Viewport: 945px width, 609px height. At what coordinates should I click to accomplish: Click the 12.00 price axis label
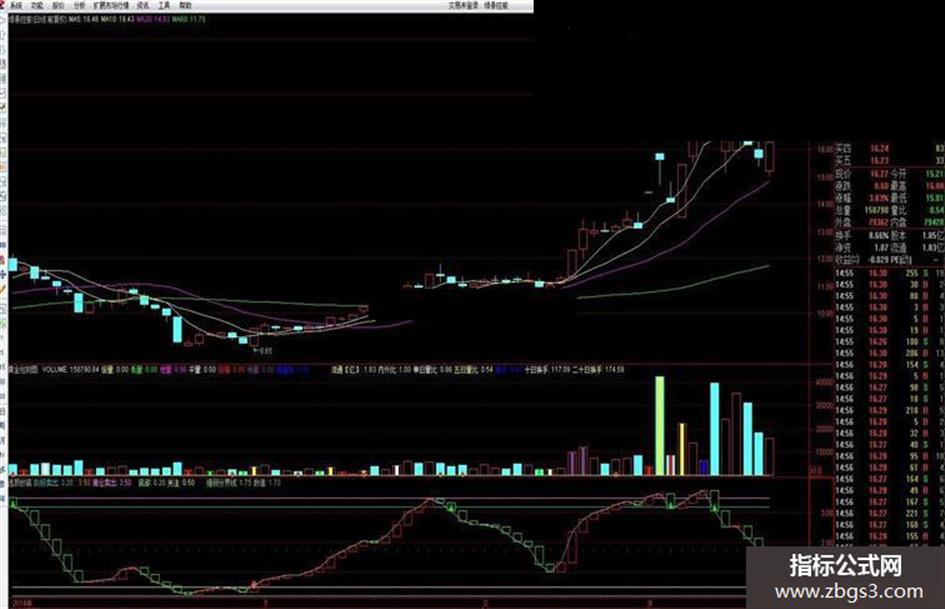[824, 259]
